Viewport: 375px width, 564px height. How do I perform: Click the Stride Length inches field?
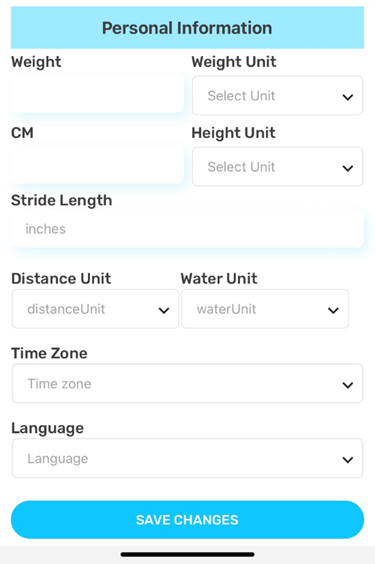[x=187, y=229]
